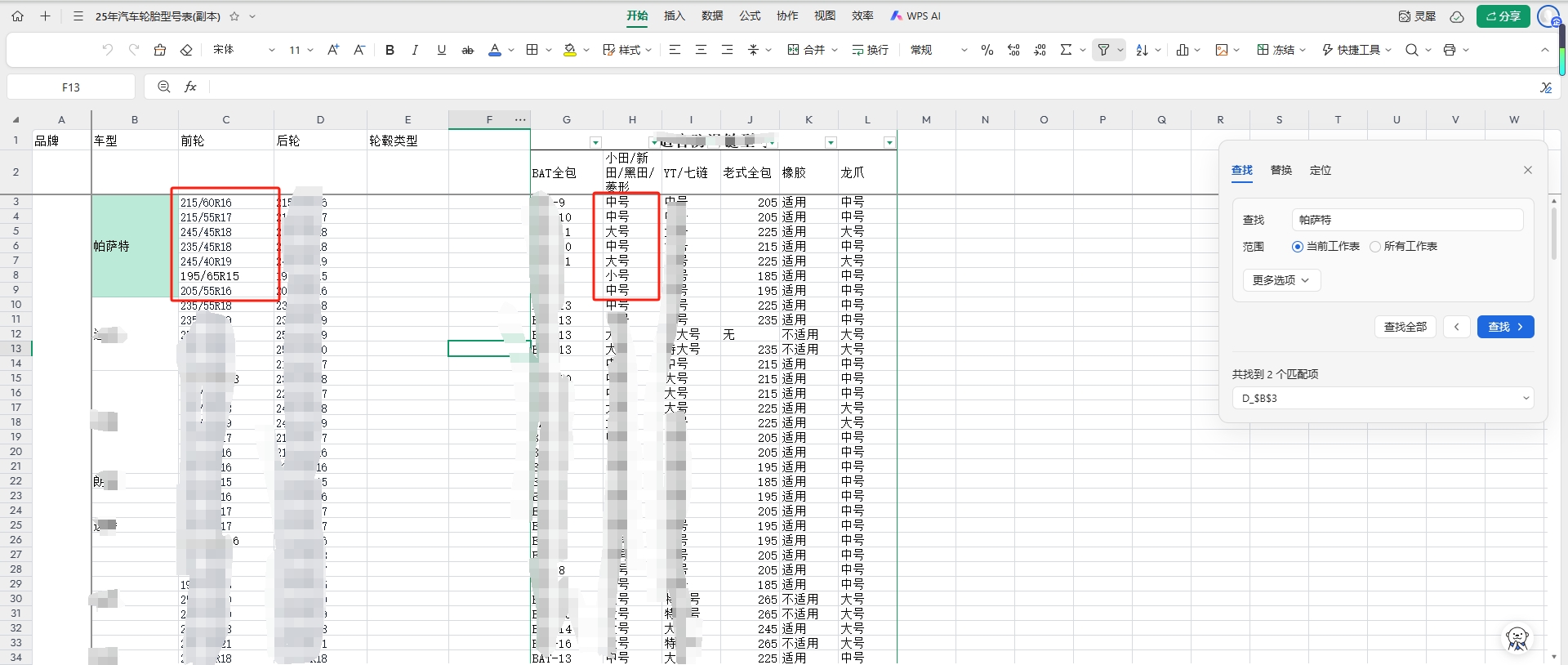
Task: Increase the font size
Action: click(333, 50)
